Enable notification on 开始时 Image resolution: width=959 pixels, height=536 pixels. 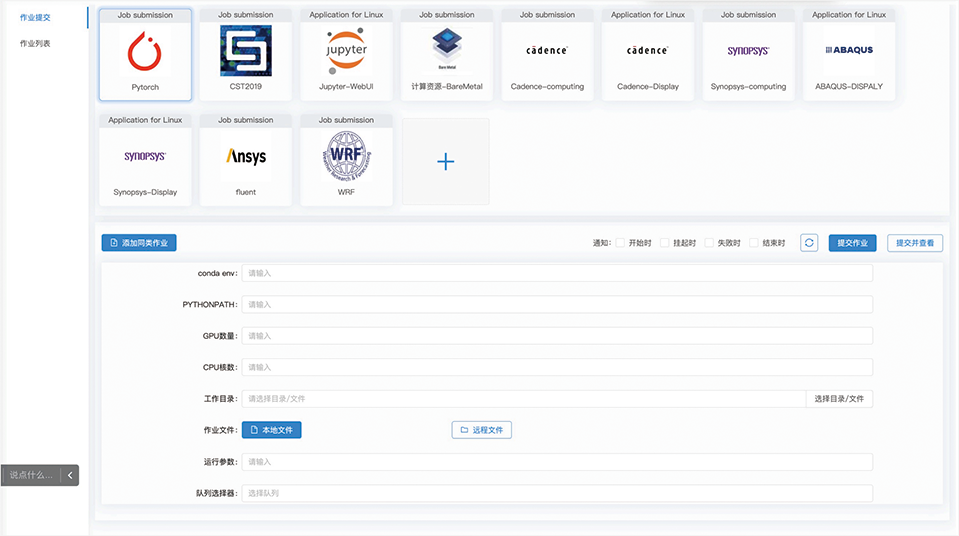click(620, 243)
